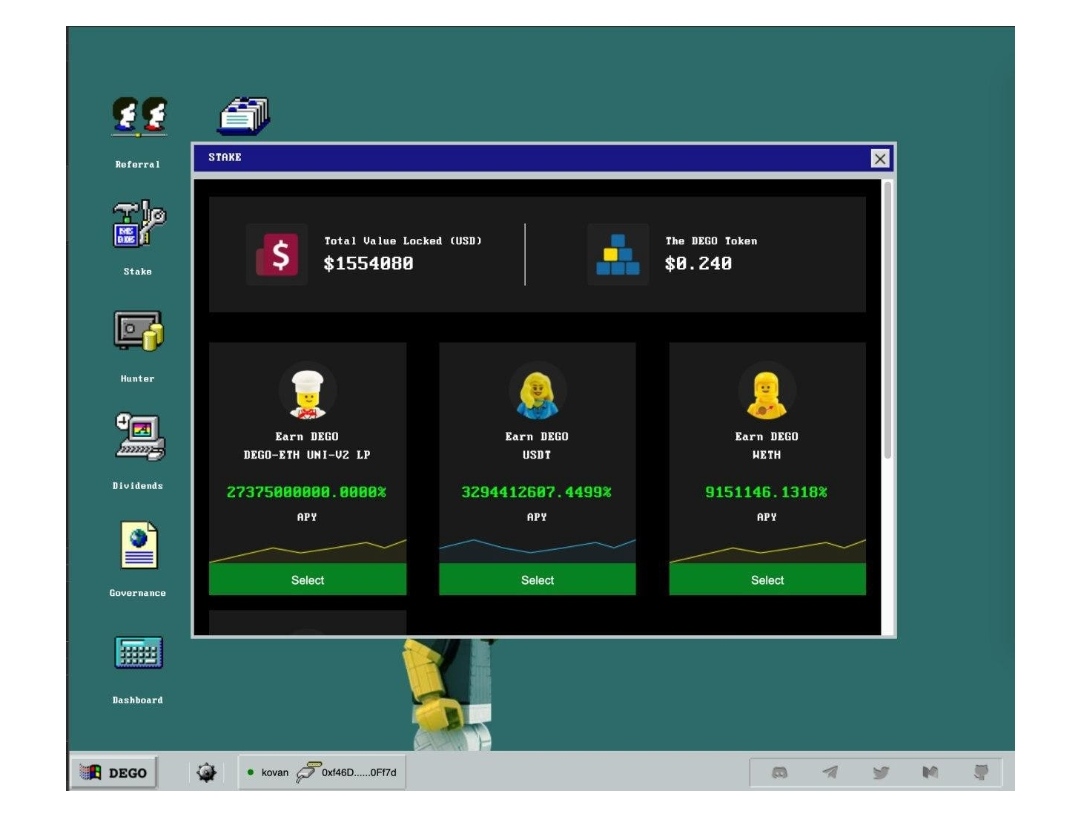
Task: Click the chef avatar in DEGO-ETH card
Action: [x=307, y=392]
